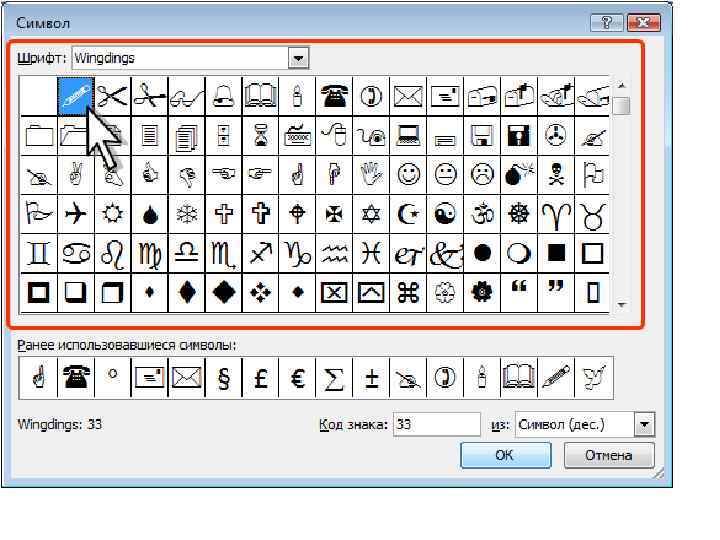
Task: Select the boxed X symbol
Action: coord(334,292)
